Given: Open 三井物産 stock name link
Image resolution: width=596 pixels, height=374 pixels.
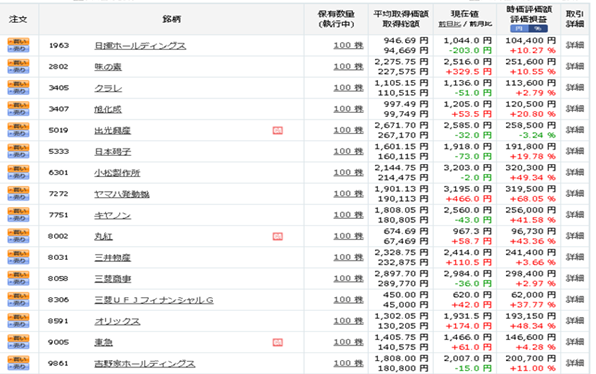Looking at the screenshot, I should (113, 258).
